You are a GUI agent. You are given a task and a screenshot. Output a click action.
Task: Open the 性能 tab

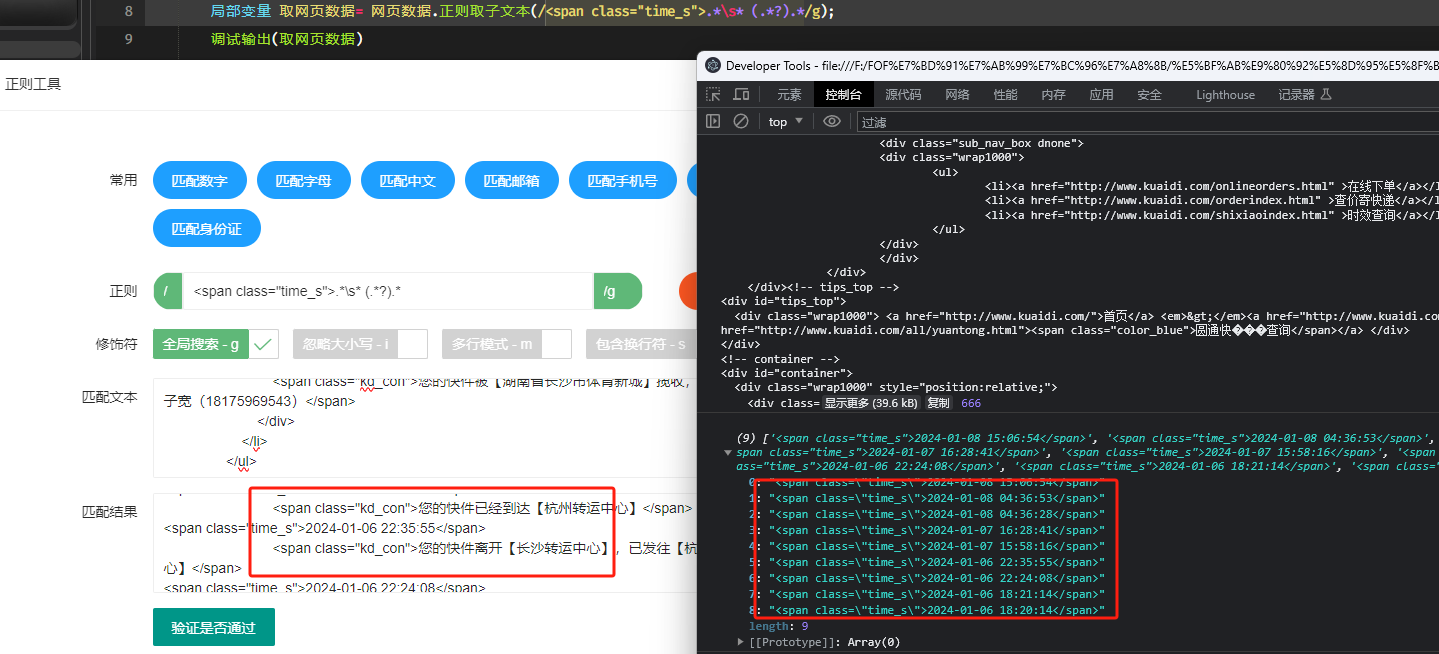click(1005, 95)
